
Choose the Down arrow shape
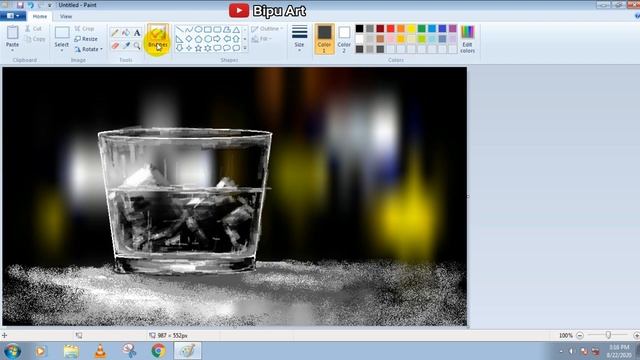point(180,48)
